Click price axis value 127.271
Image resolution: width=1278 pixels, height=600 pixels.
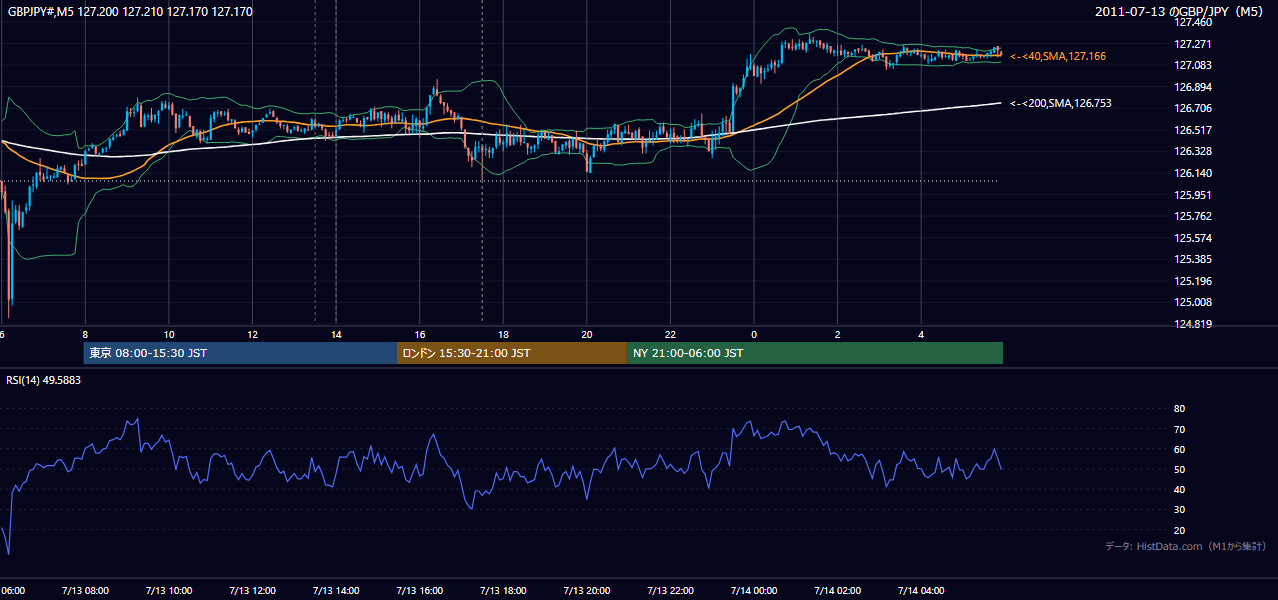coord(1193,44)
